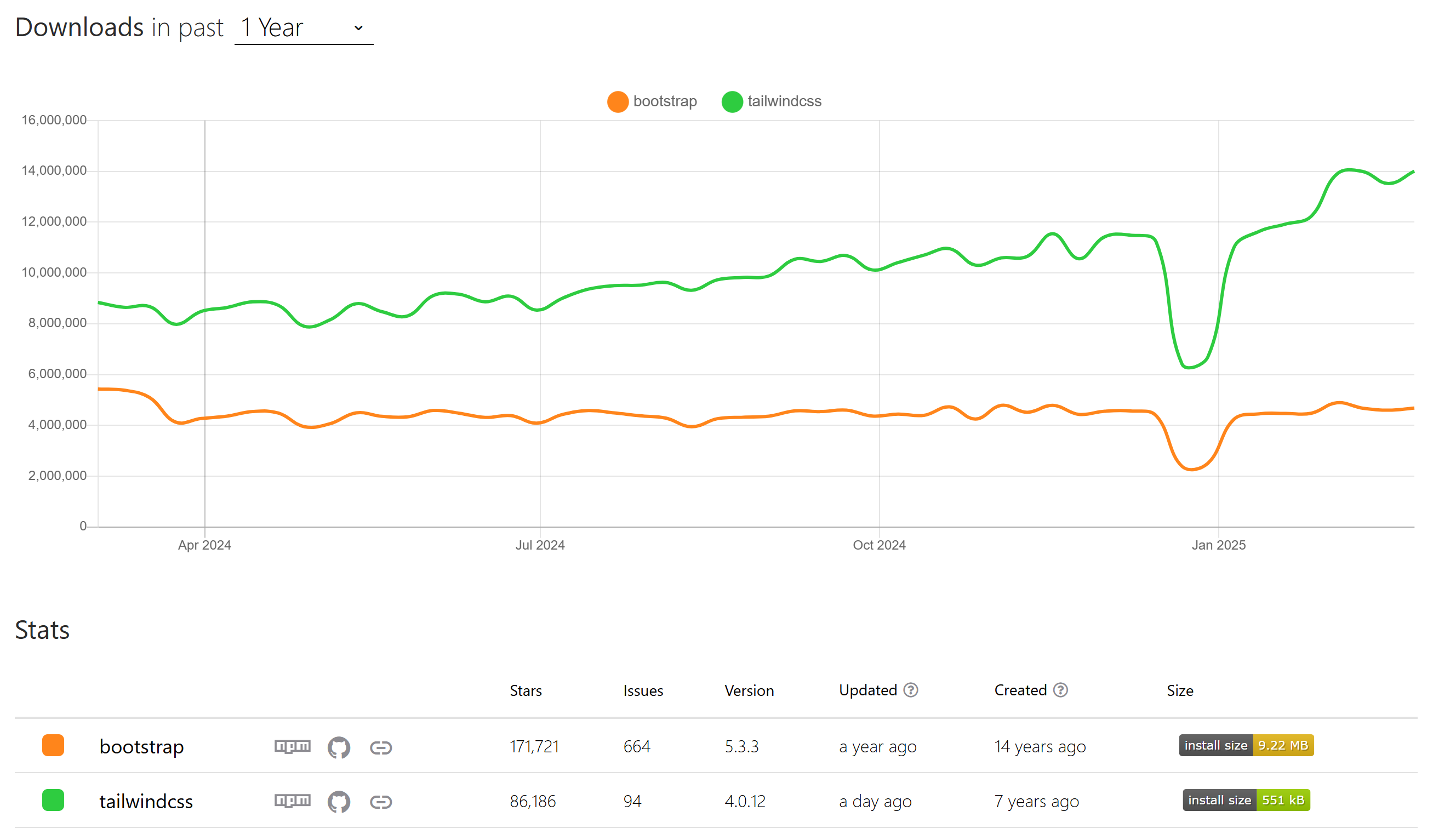Click the Size column header
This screenshot has width=1433, height=840.
1179,690
